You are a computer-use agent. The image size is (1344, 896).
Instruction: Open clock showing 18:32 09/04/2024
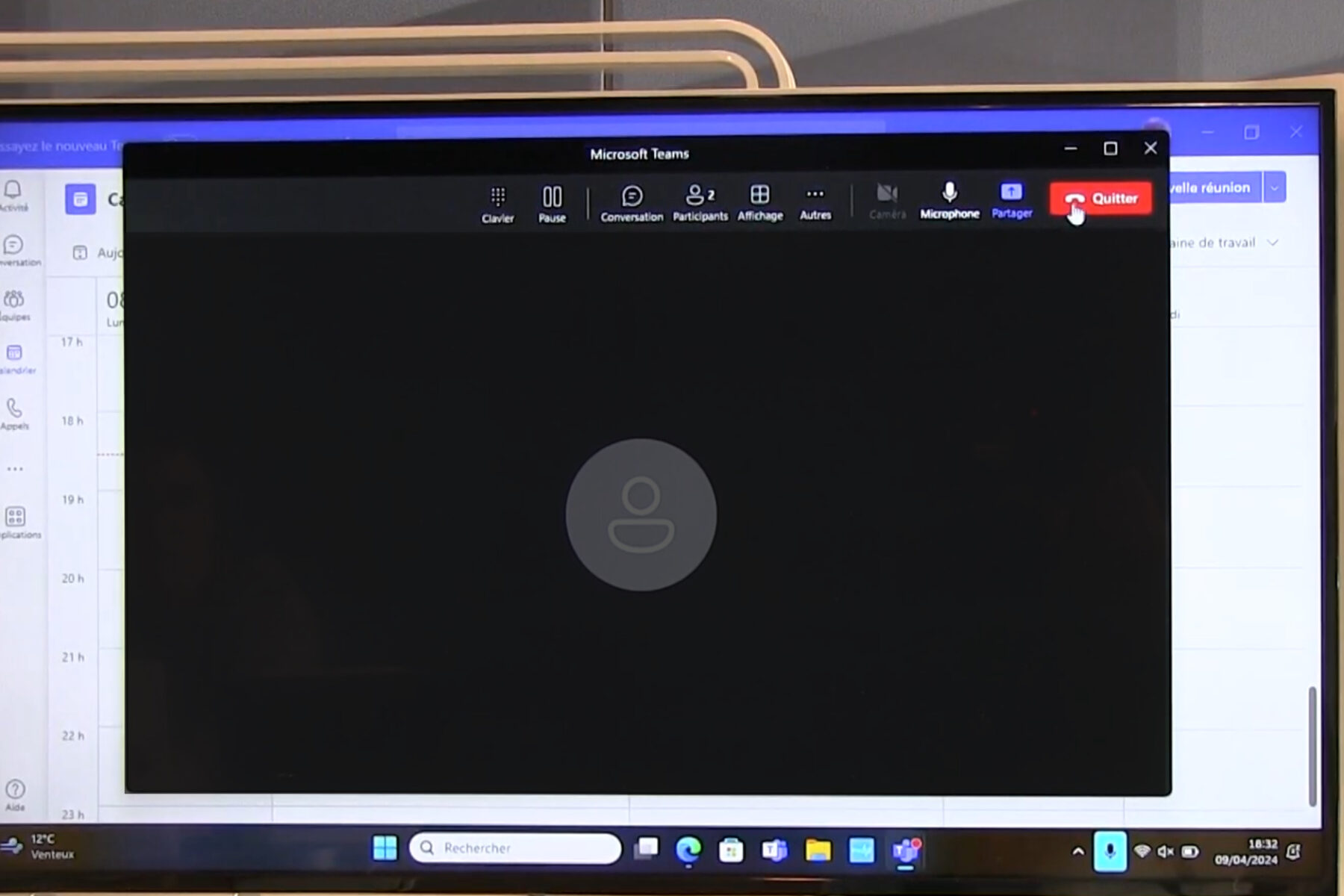pyautogui.click(x=1245, y=852)
